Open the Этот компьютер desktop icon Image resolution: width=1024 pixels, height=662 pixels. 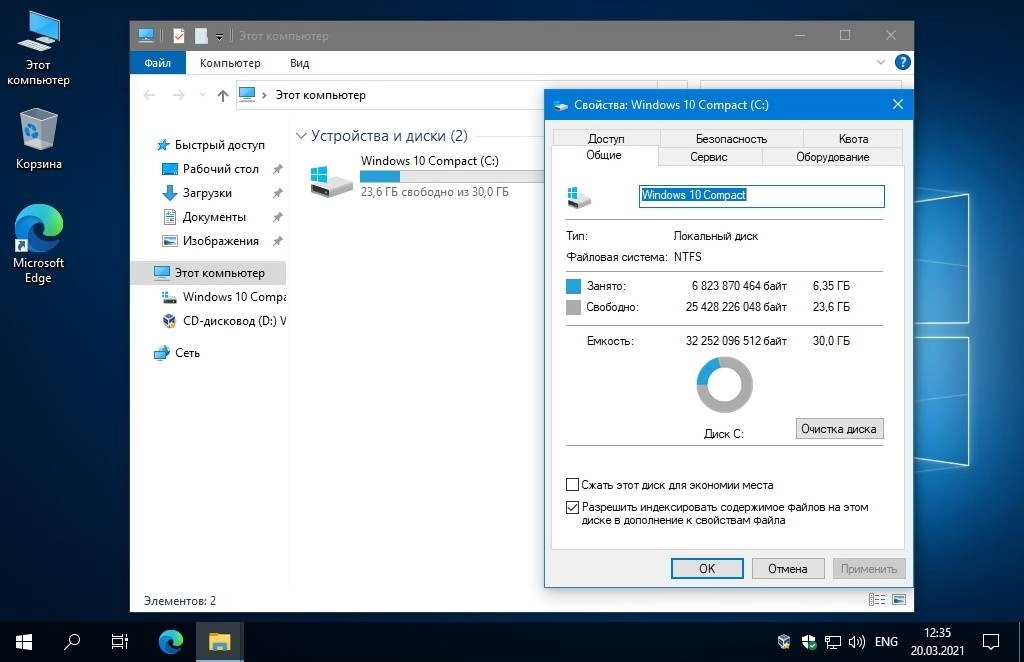[38, 49]
